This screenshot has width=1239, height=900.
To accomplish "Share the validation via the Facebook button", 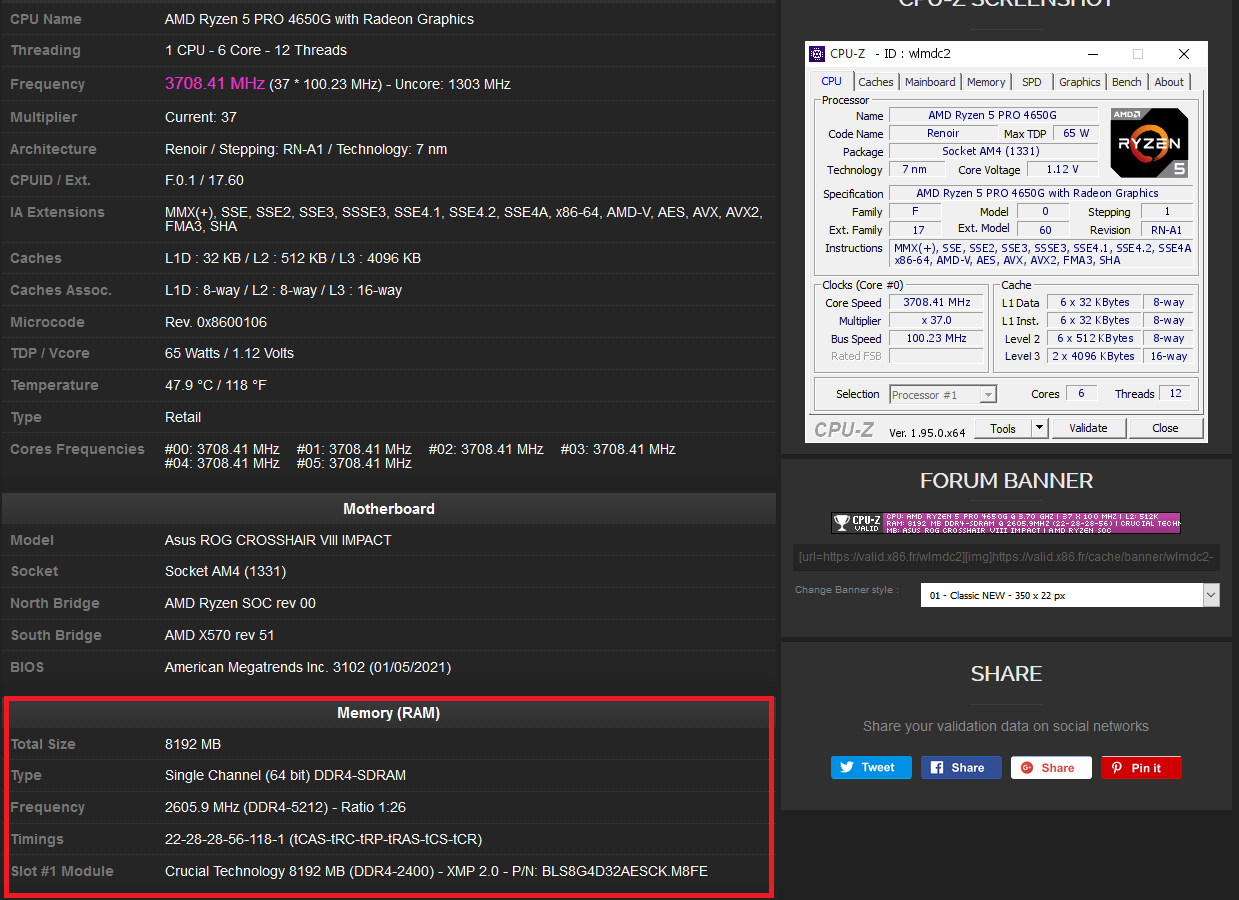I will [x=960, y=767].
